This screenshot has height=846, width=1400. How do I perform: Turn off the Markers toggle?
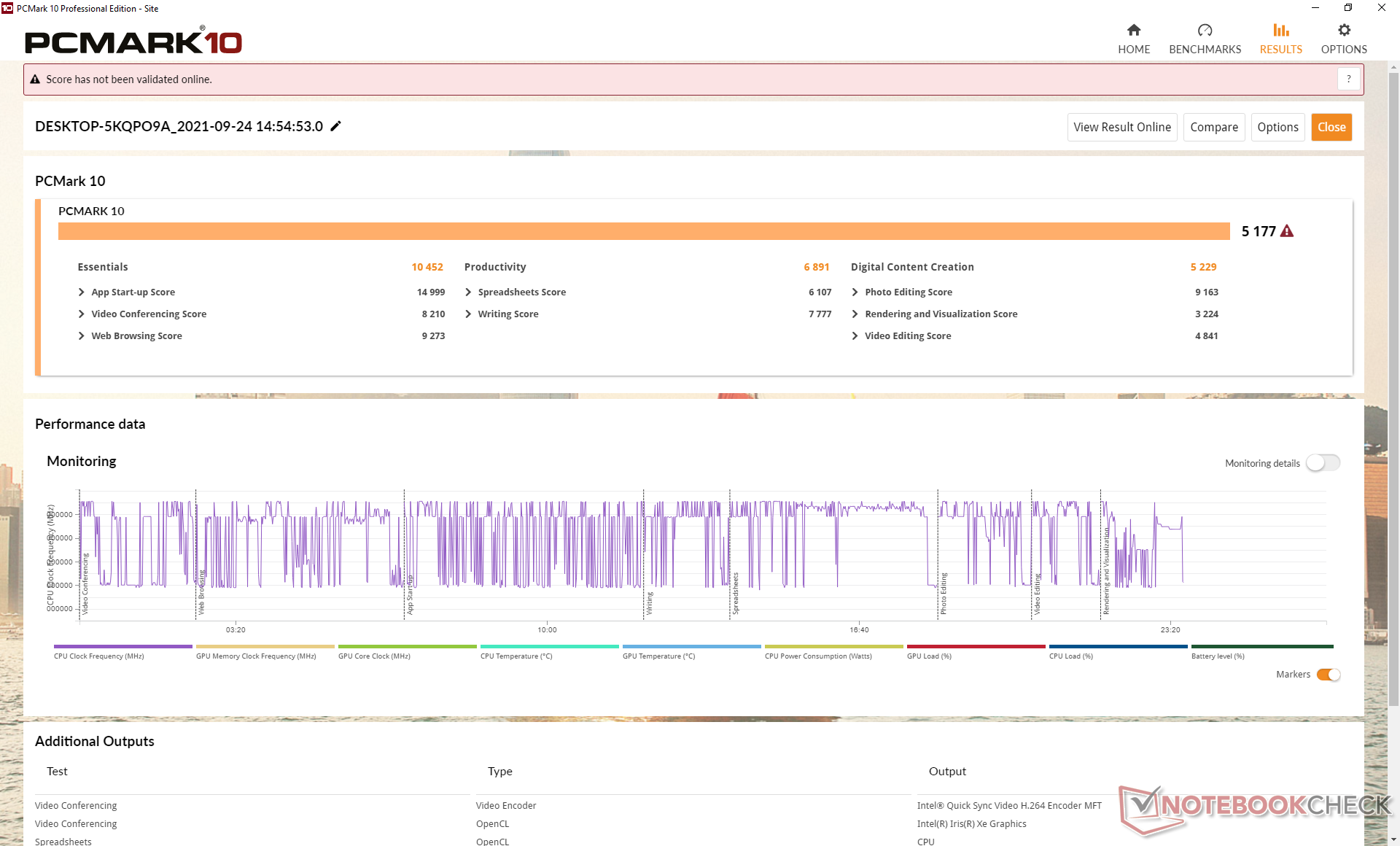click(1329, 675)
